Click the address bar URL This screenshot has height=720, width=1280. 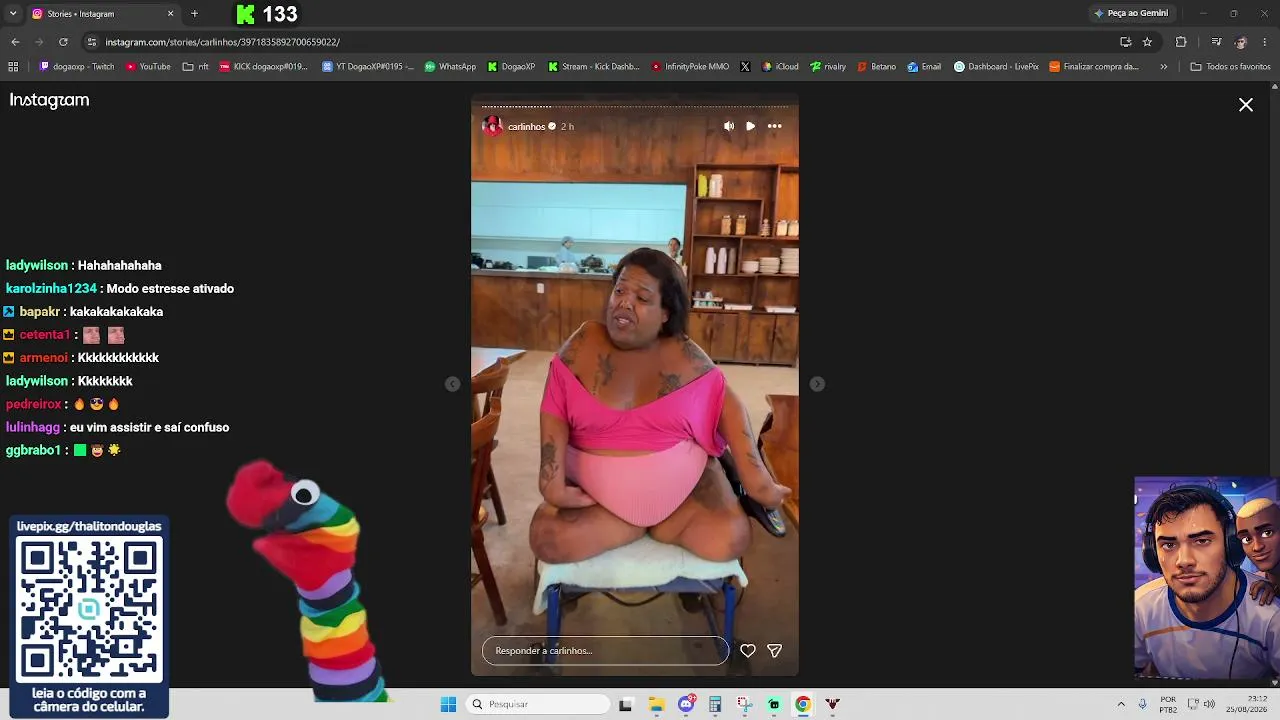coord(223,42)
